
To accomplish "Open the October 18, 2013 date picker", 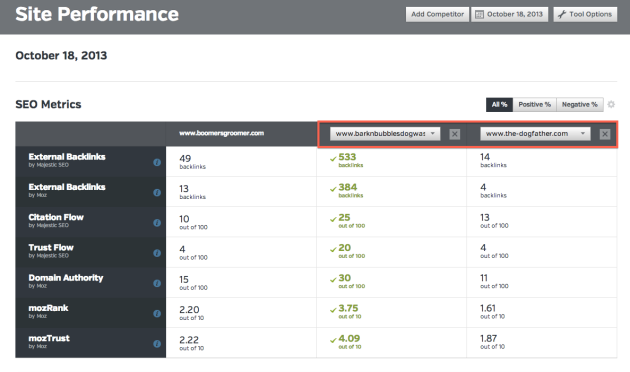I will click(509, 14).
